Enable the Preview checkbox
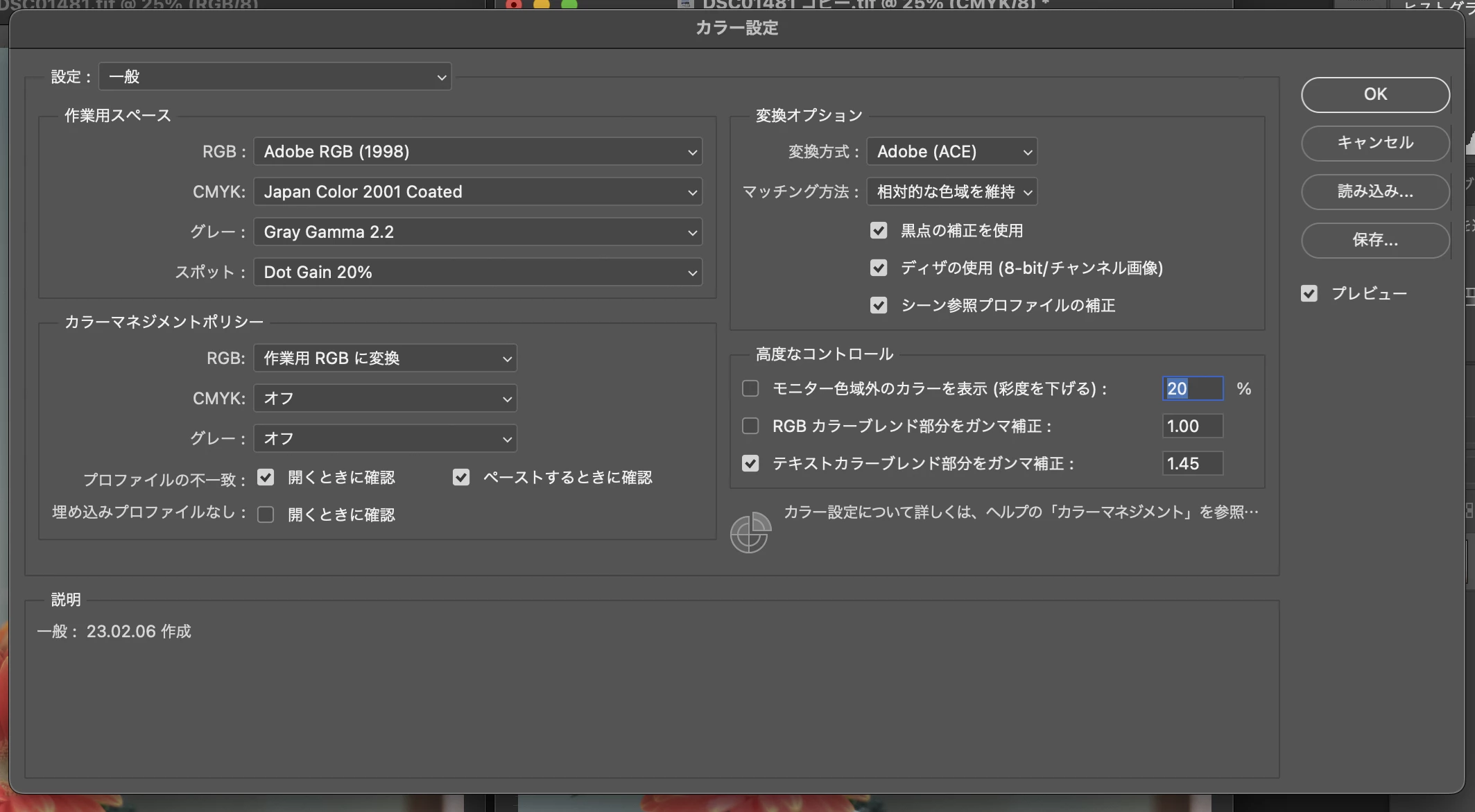Viewport: 1475px width, 812px height. coord(1309,293)
